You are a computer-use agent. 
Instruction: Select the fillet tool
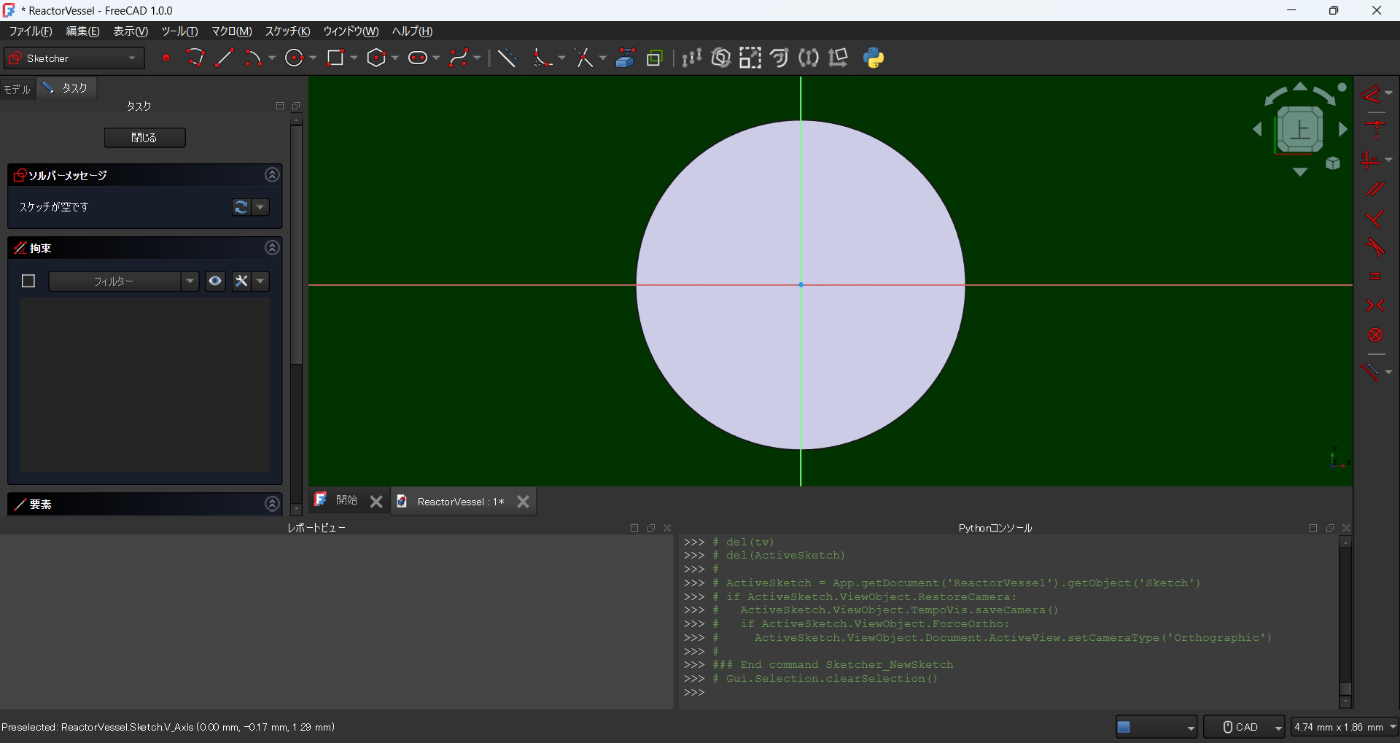click(x=542, y=58)
